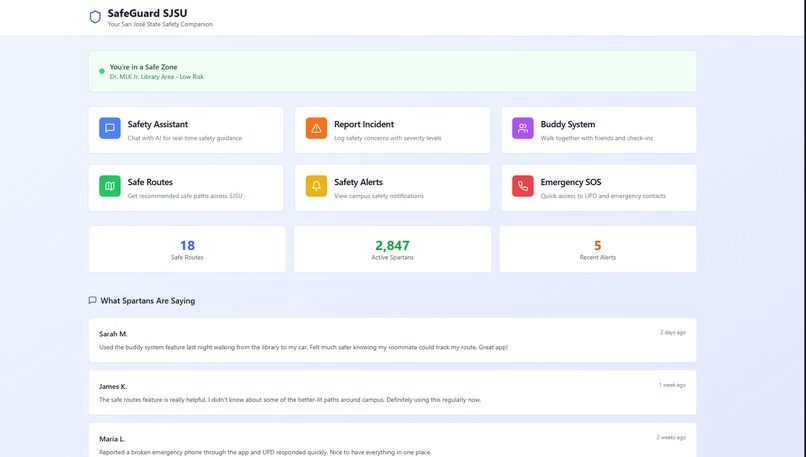
Task: Click the 2,847 Active Spartans stat
Action: coord(392,250)
